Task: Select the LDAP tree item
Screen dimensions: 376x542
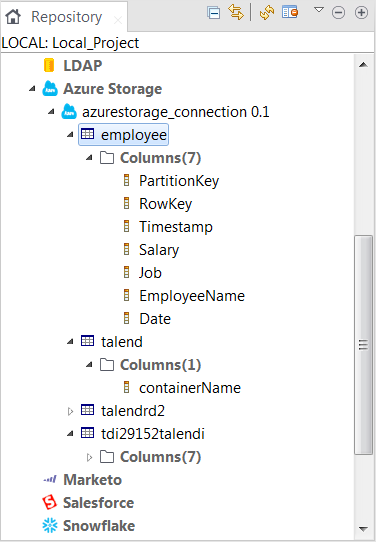Action: point(83,66)
